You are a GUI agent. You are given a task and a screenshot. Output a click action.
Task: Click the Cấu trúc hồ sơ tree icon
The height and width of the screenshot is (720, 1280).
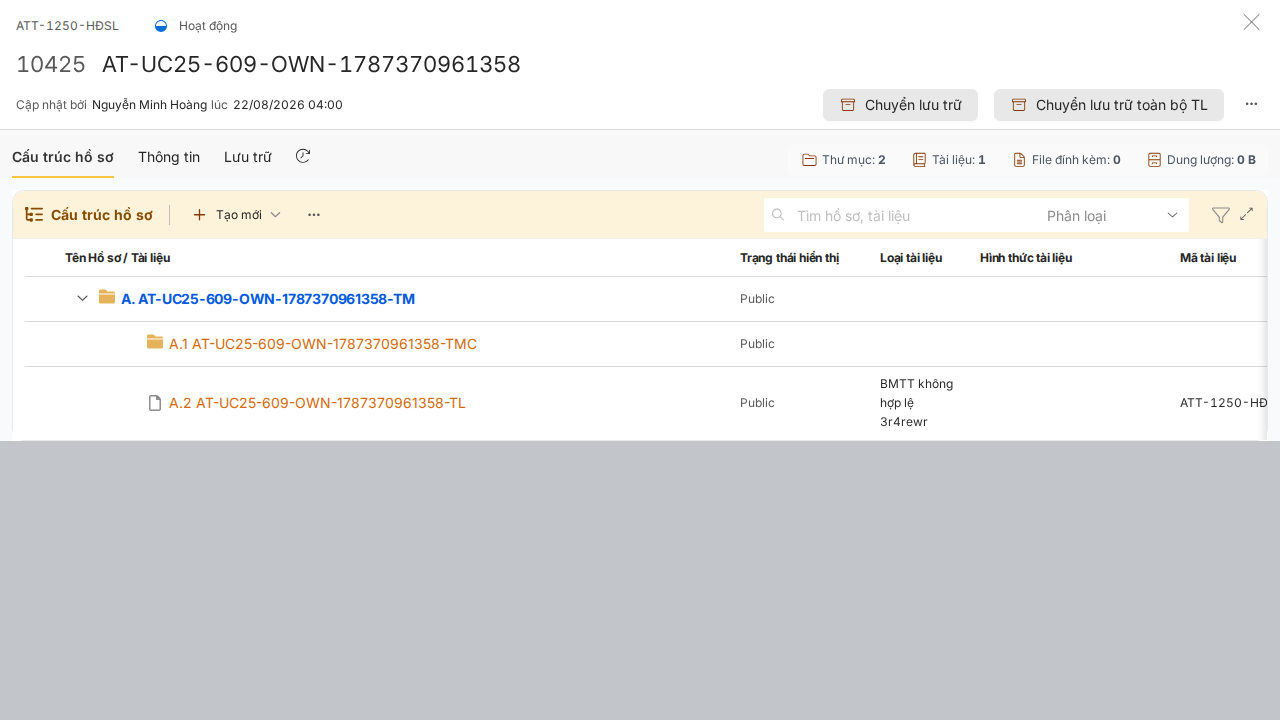click(34, 215)
